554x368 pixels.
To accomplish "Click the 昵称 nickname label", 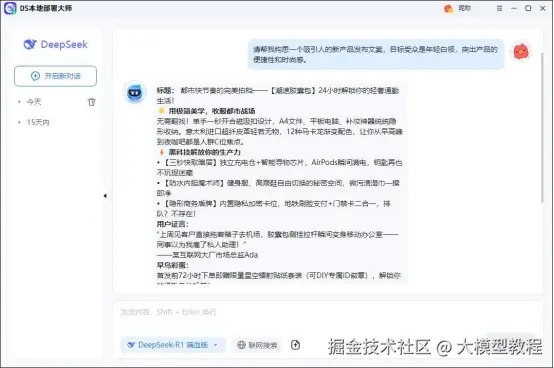I will point(465,8).
